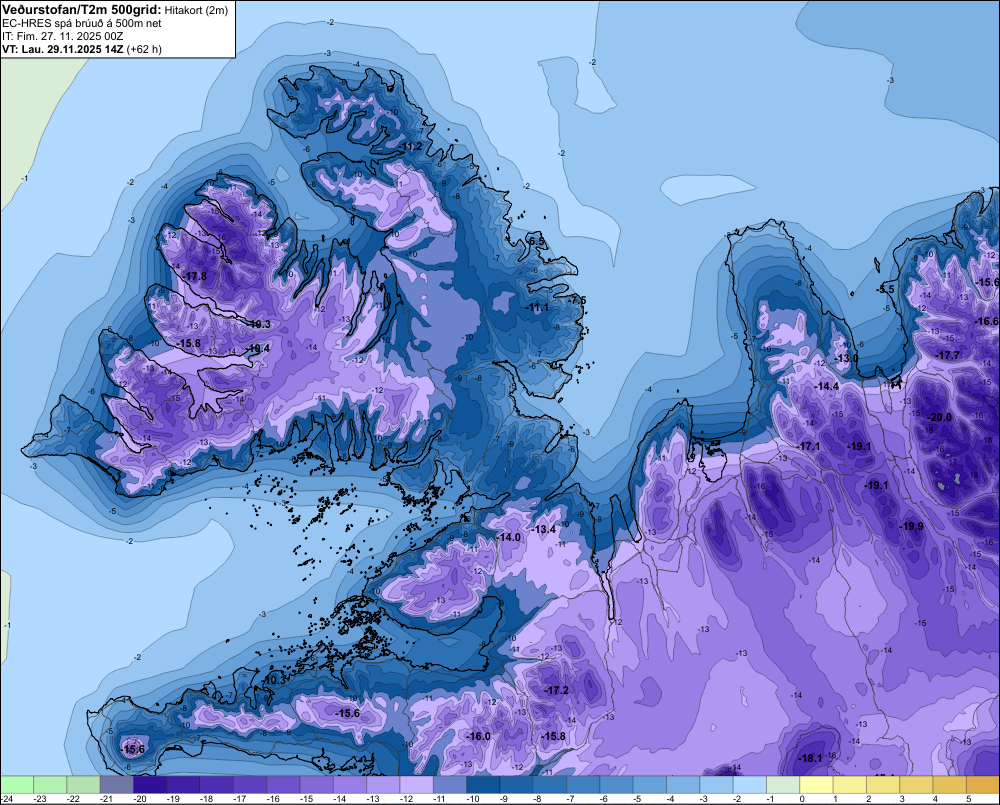Click the temperature value -13.0
Image resolution: width=1000 pixels, height=805 pixels.
pos(846,358)
